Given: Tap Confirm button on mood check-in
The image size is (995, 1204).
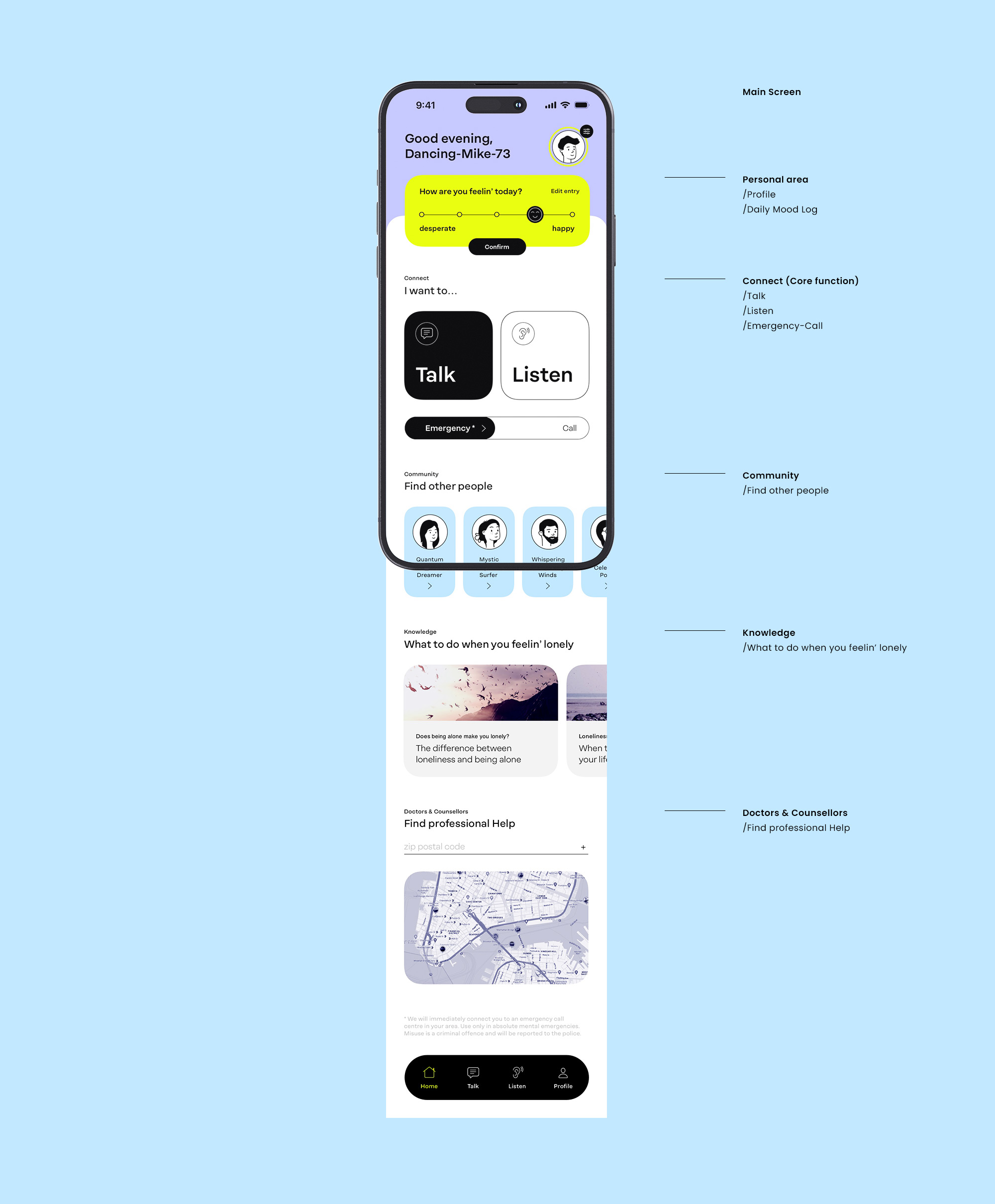Looking at the screenshot, I should point(496,245).
